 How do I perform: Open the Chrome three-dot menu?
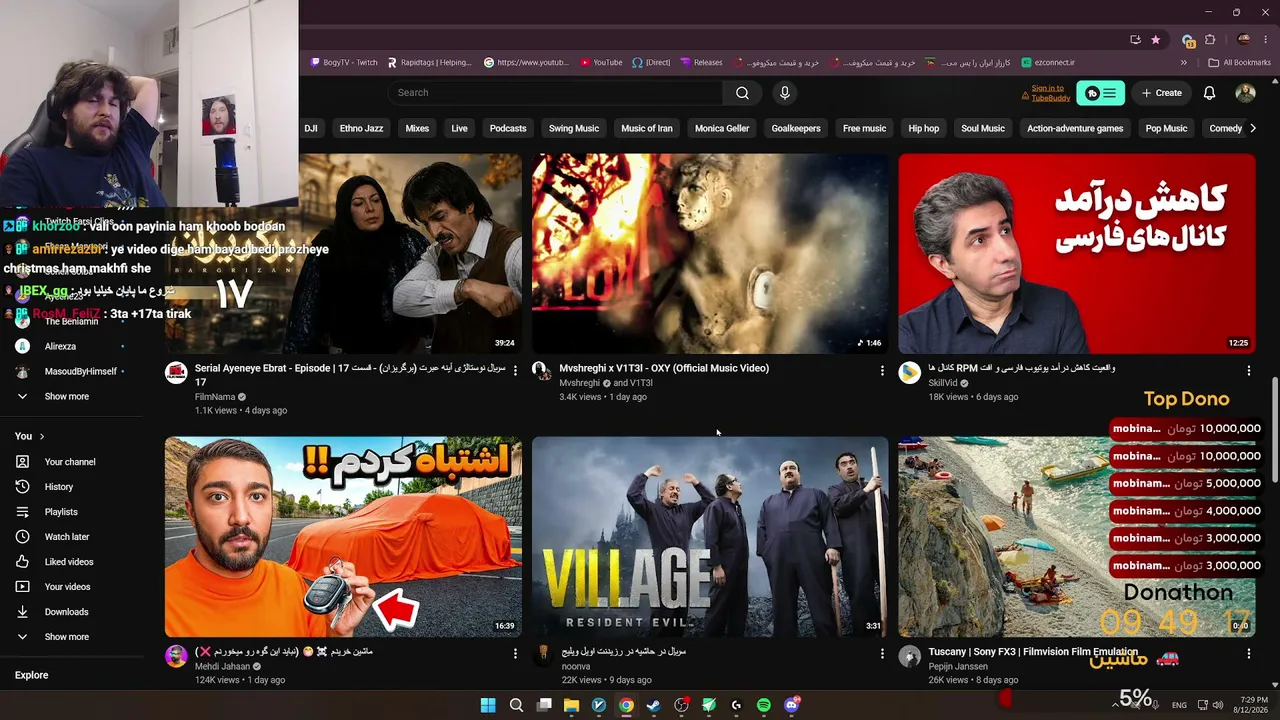pyautogui.click(x=1267, y=40)
